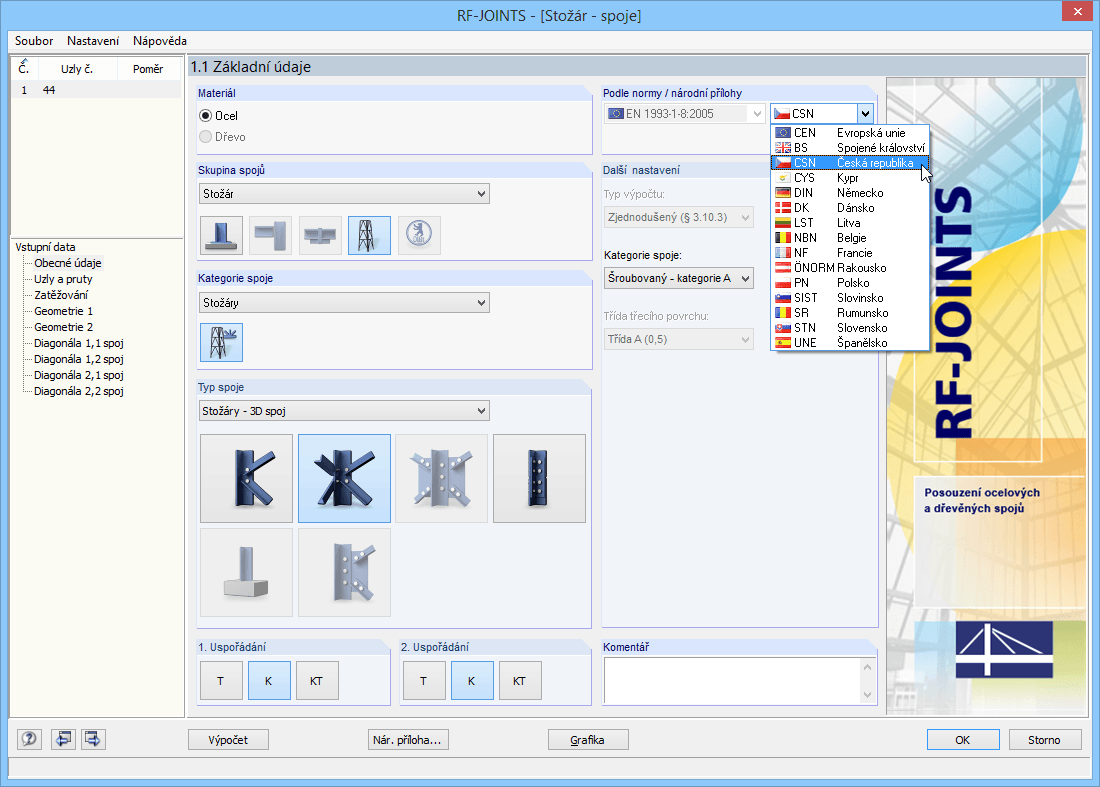Choose the K-shaped 3D joint type thumbnail

coord(246,478)
